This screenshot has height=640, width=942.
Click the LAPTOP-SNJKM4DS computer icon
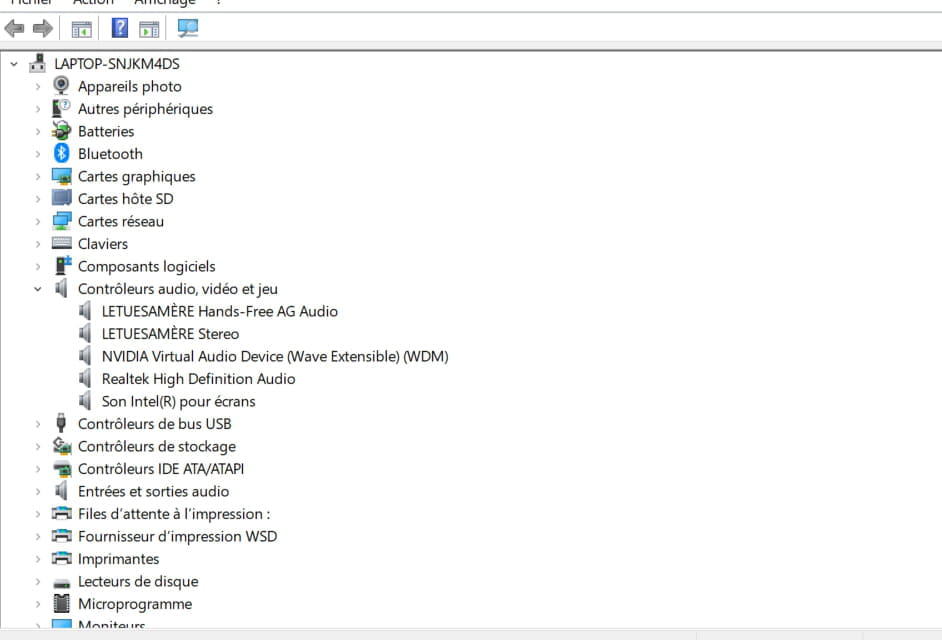[38, 63]
